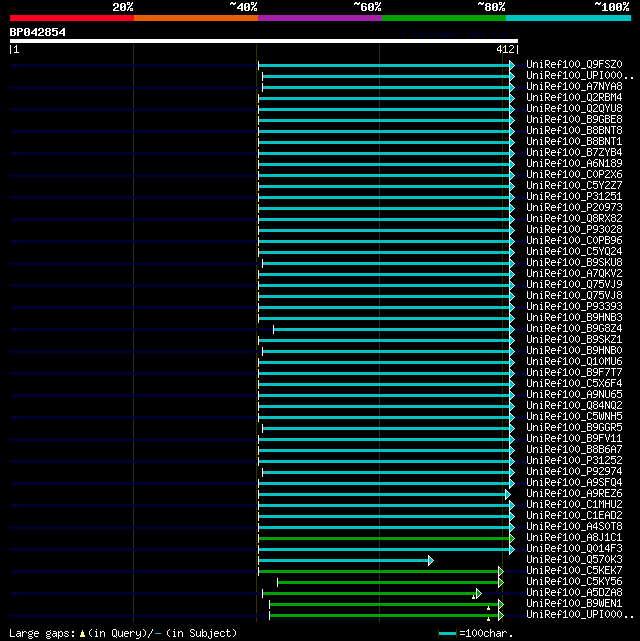Click the orange ~40% identity color segment
640x641 pixels.
[196, 18]
